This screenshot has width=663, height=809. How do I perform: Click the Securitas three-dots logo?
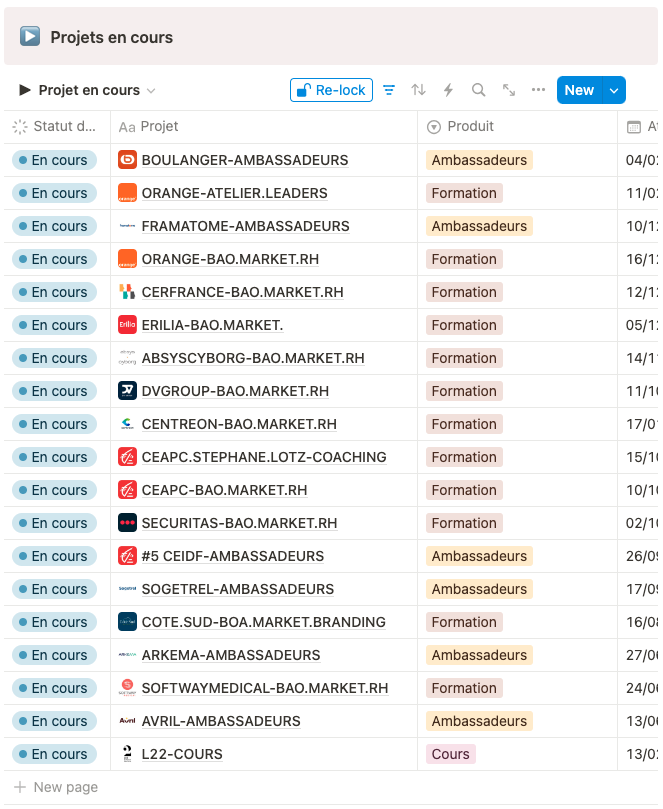(127, 523)
